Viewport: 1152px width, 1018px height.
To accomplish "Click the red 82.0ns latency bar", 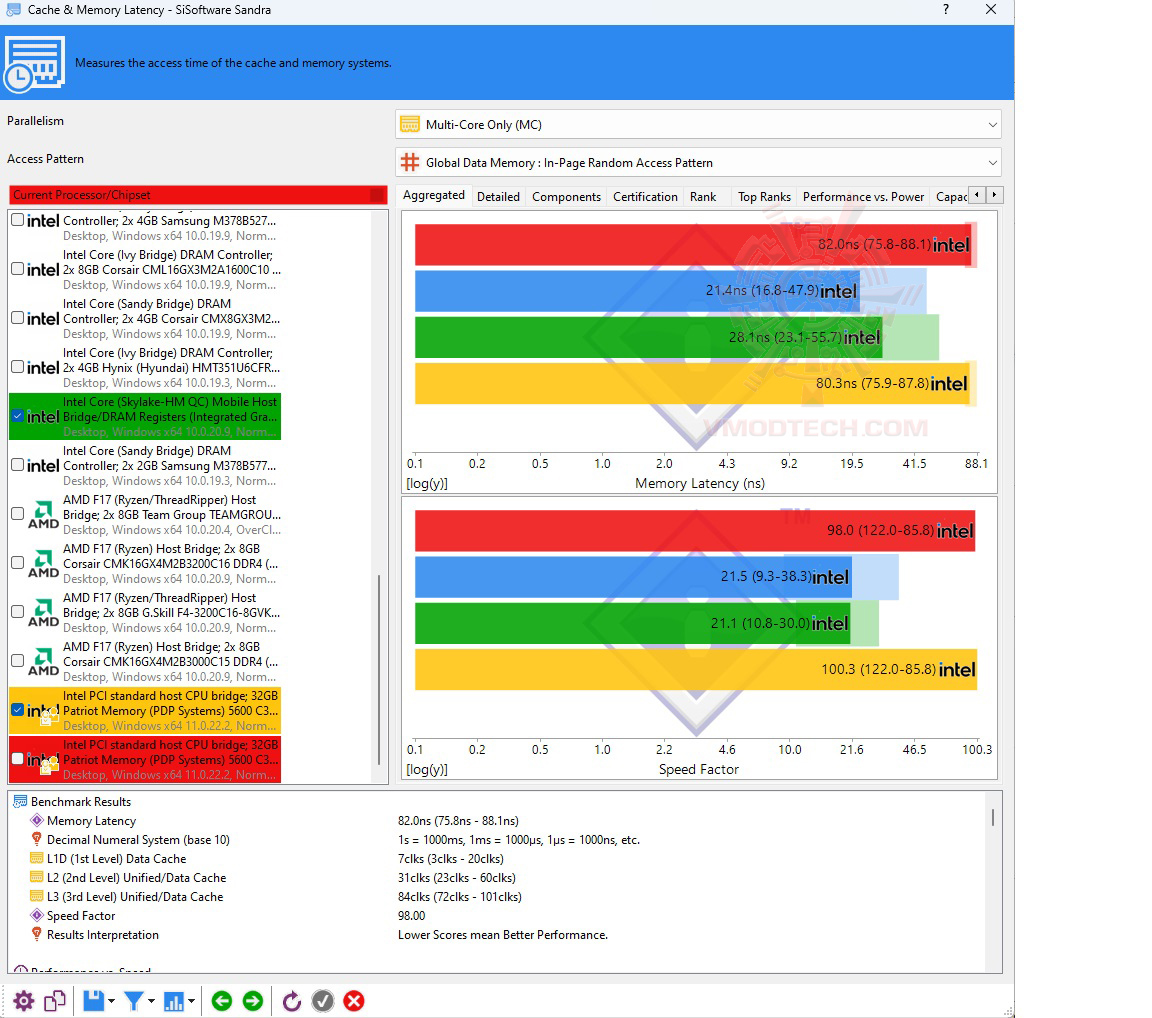I will (x=692, y=245).
